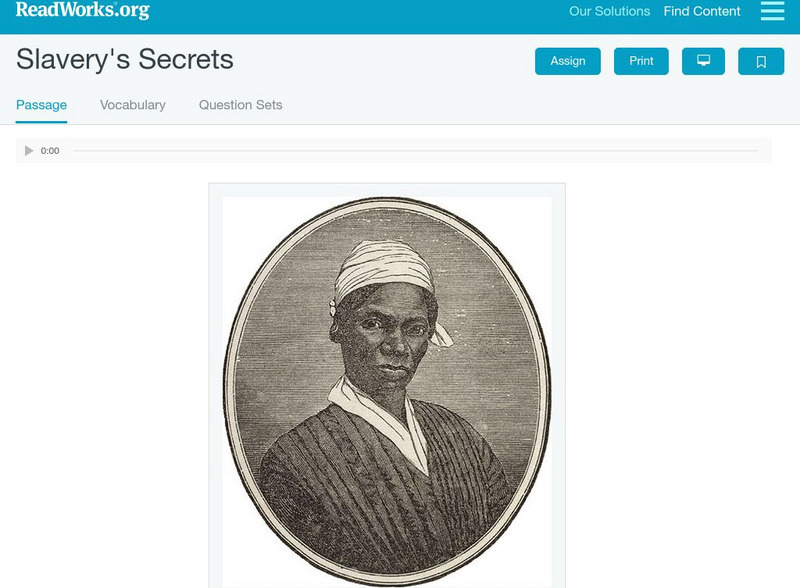The height and width of the screenshot is (588, 800).
Task: Click the 0:00 audio time label
Action: (x=50, y=151)
